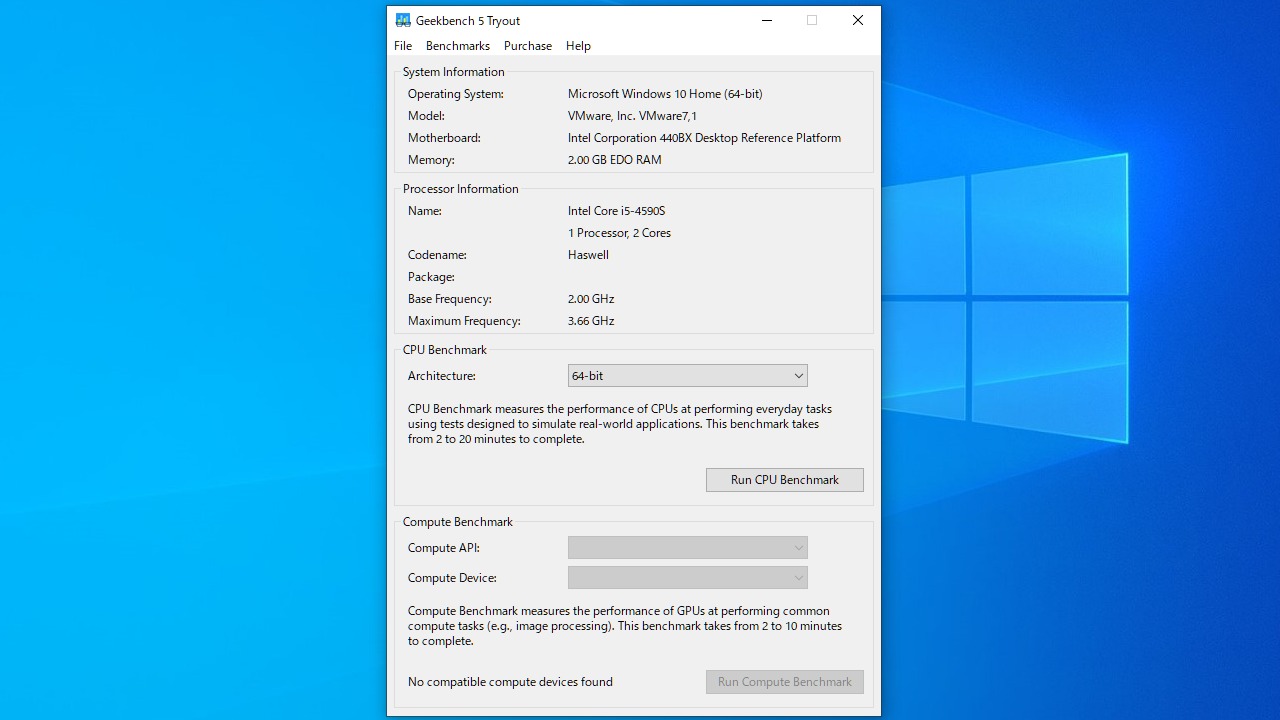Open the Purchase menu

coord(528,46)
